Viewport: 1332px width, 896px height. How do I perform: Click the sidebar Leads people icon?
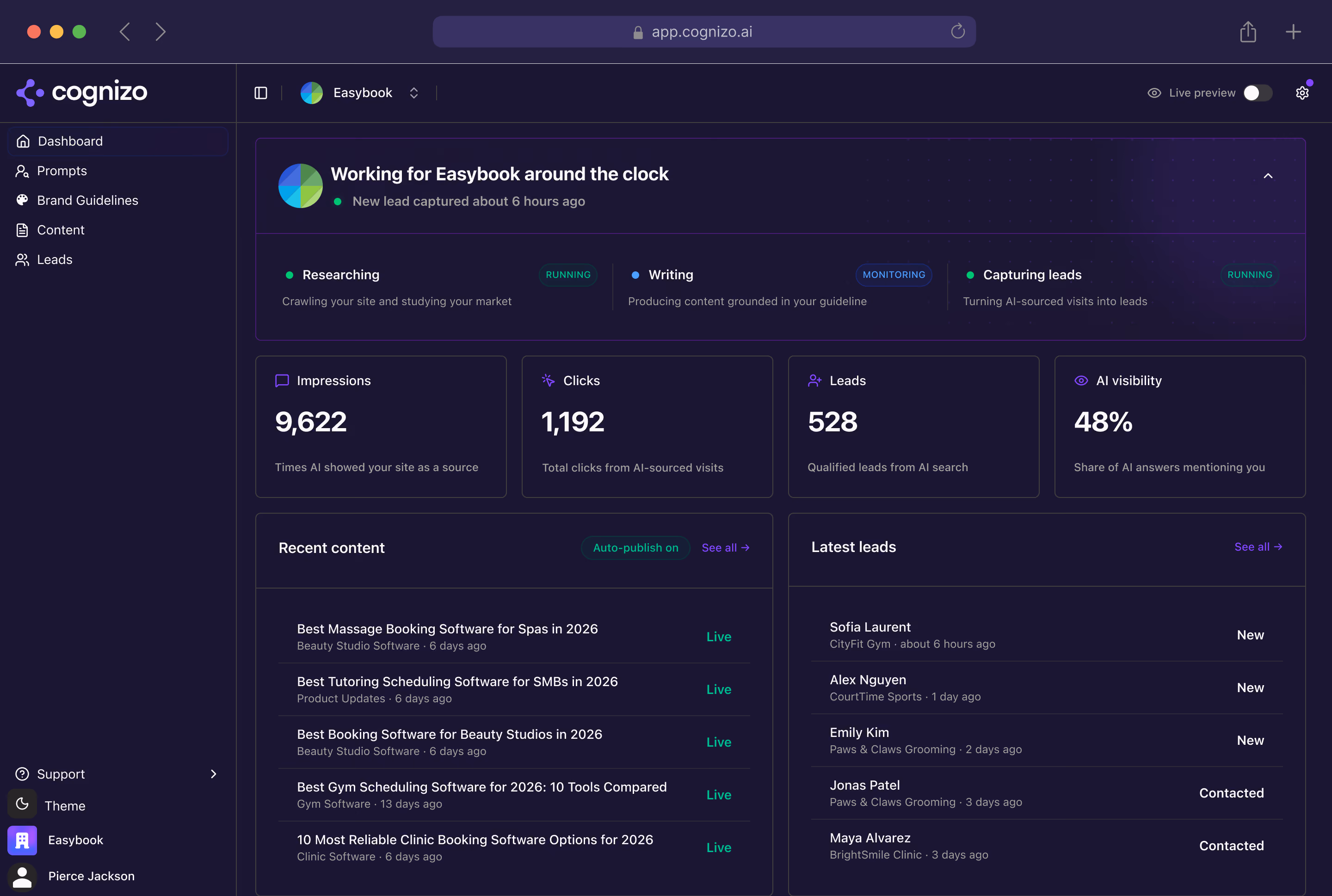coord(22,260)
